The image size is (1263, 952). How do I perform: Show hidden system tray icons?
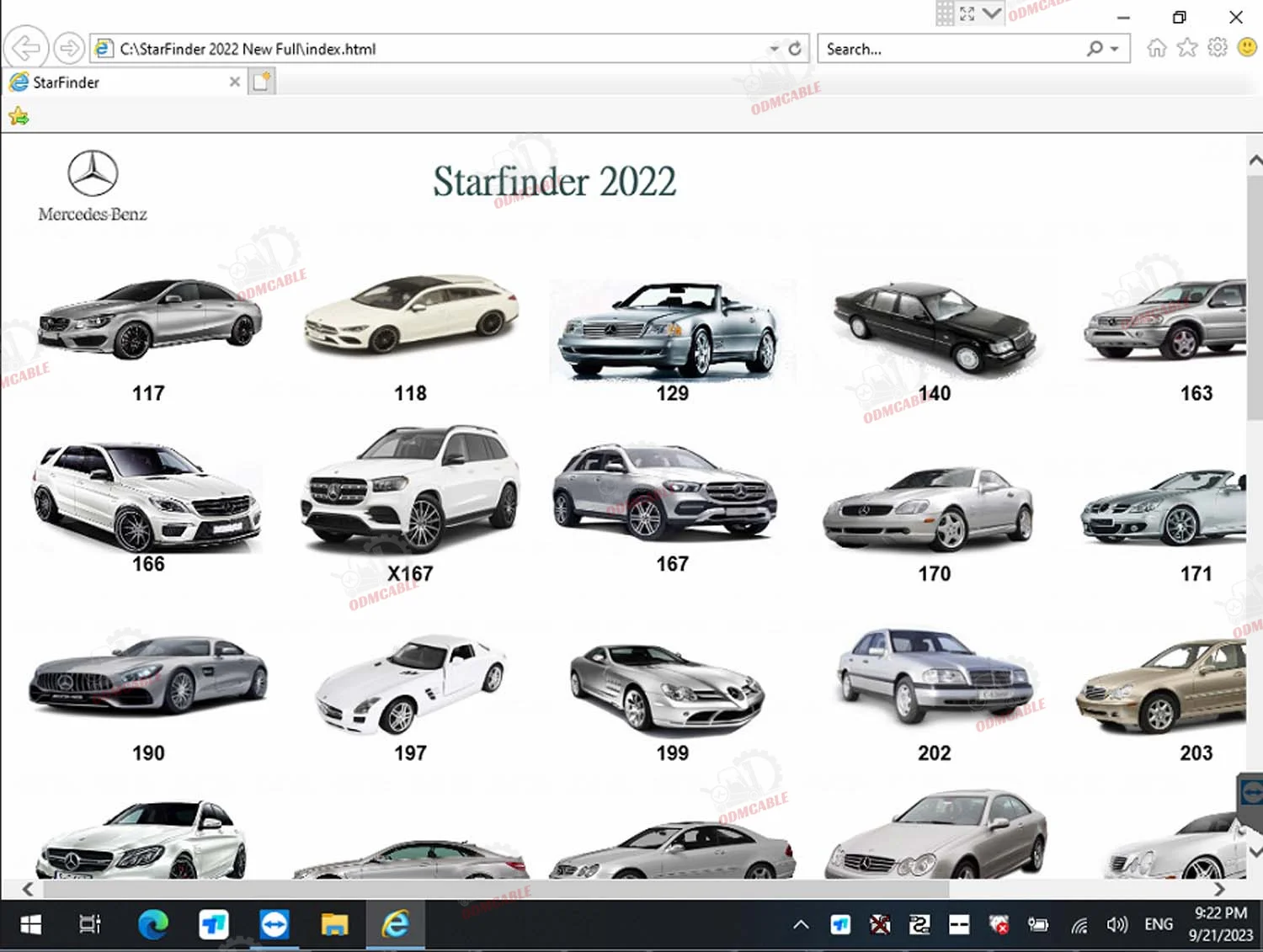tap(801, 925)
